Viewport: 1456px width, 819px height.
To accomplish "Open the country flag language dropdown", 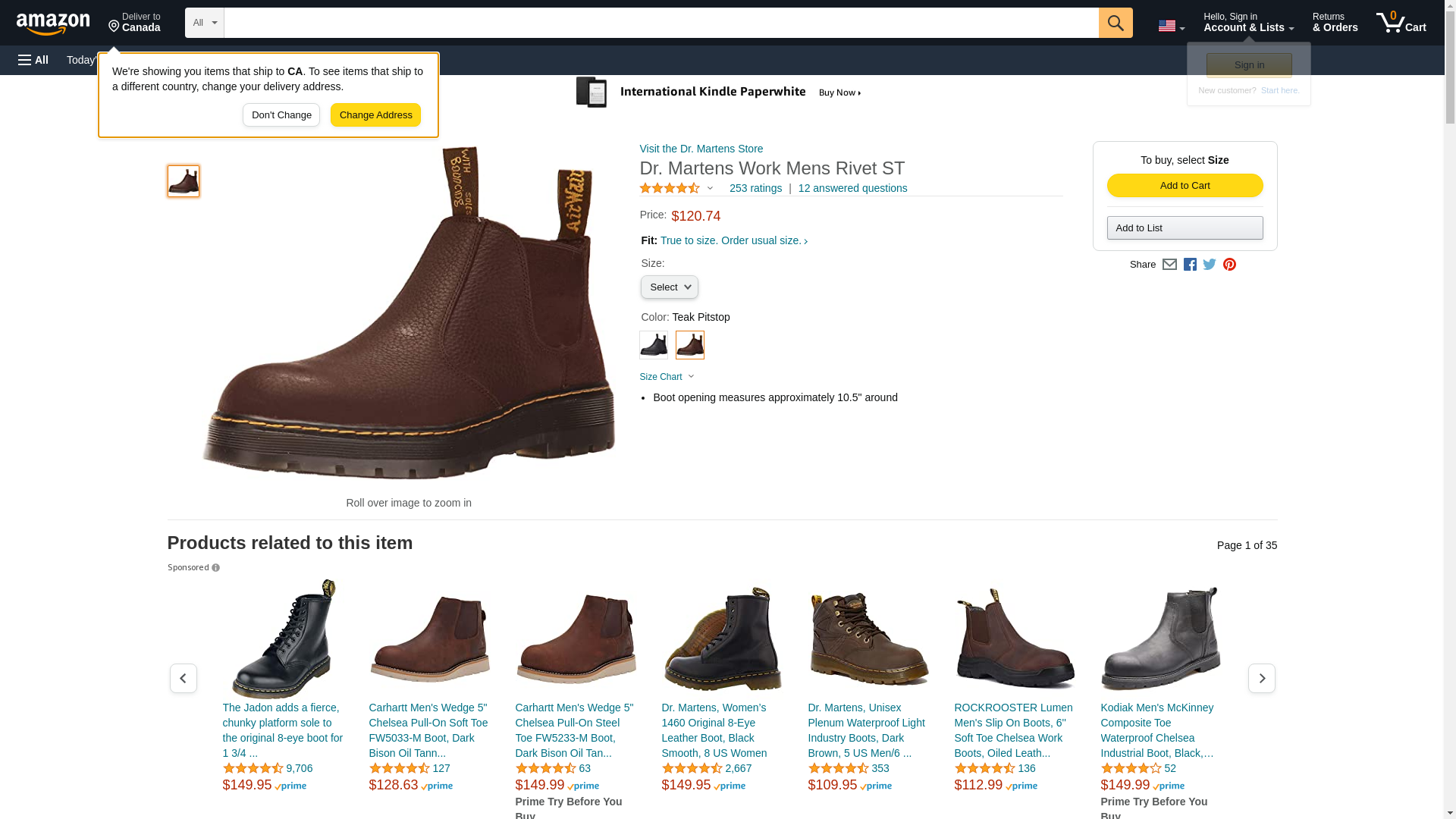I will click(x=1171, y=26).
